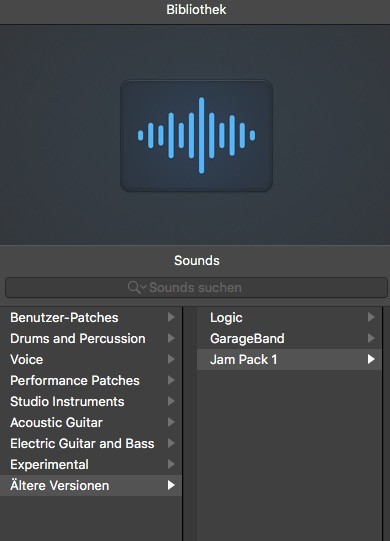
Task: Select the Voice category
Action: click(91, 360)
